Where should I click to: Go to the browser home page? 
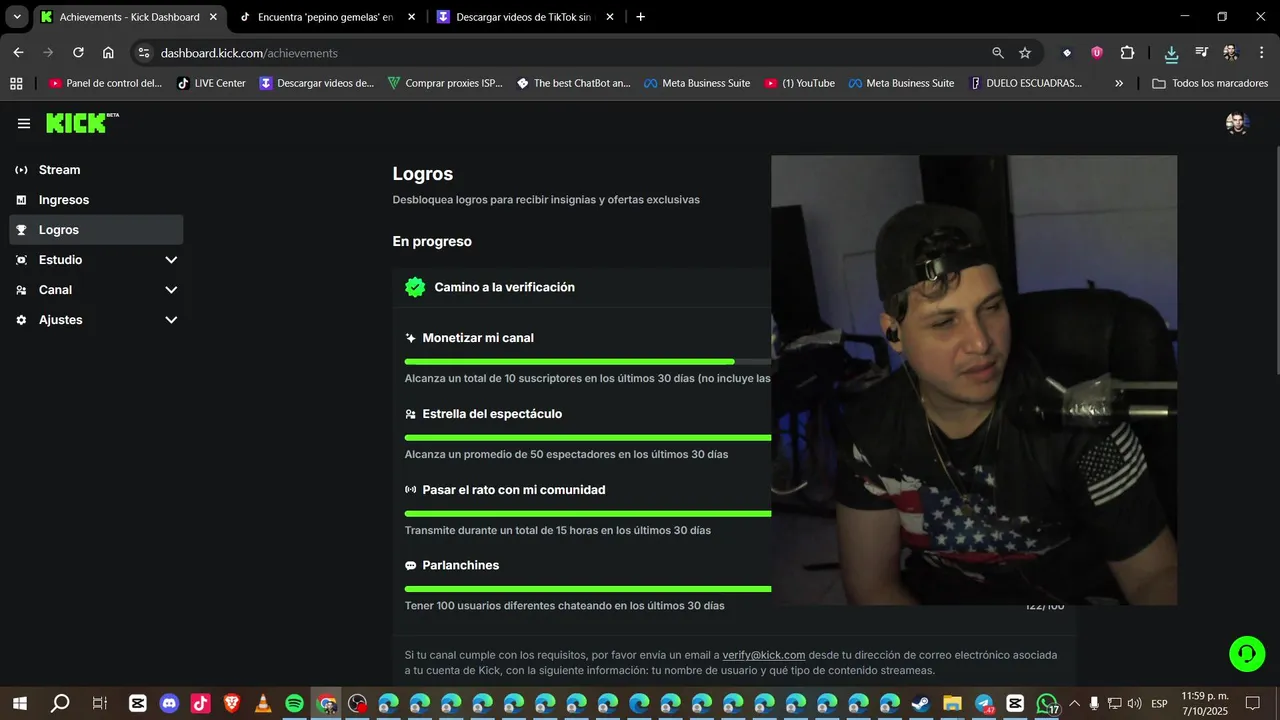(108, 53)
